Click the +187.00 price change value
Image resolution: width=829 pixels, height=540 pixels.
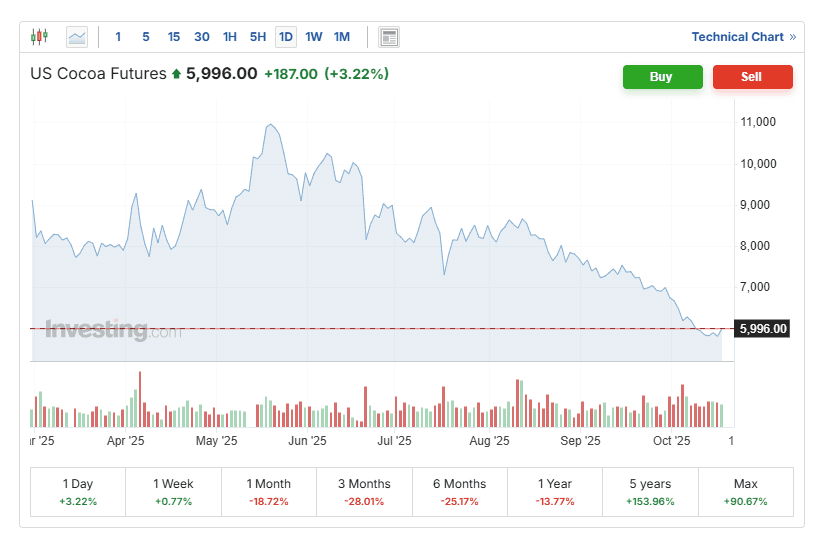coord(291,74)
